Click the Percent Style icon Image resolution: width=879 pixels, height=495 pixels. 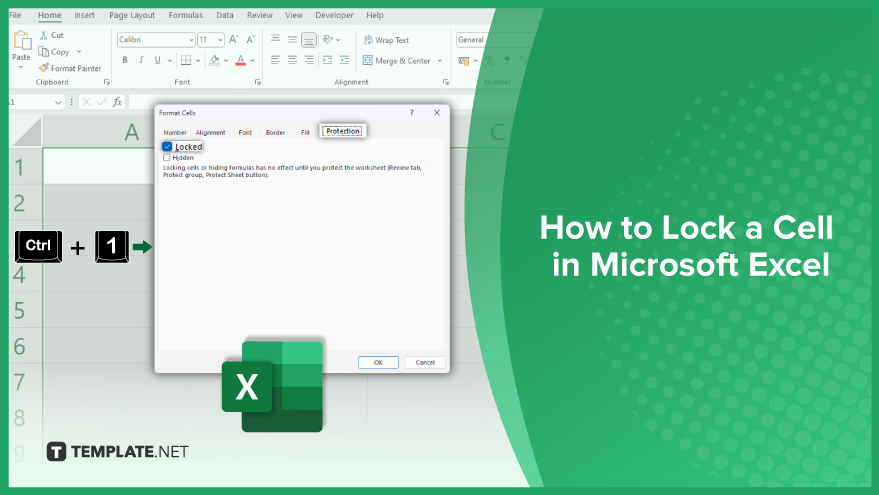tap(490, 61)
